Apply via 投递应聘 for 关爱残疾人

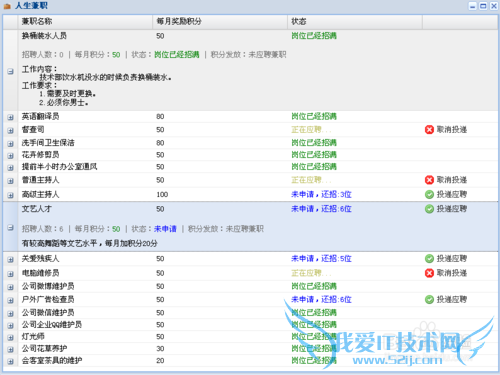(452, 259)
